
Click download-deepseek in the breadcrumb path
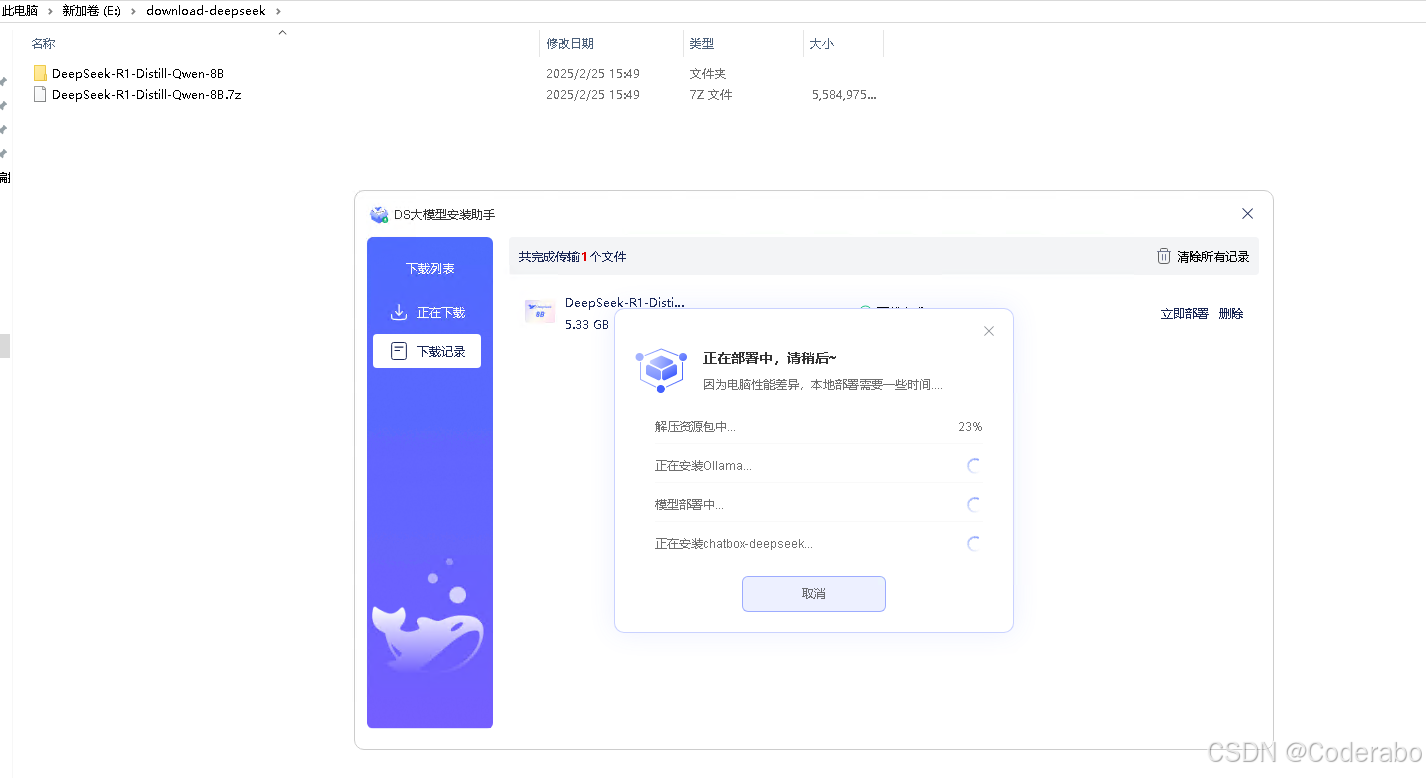coord(206,11)
